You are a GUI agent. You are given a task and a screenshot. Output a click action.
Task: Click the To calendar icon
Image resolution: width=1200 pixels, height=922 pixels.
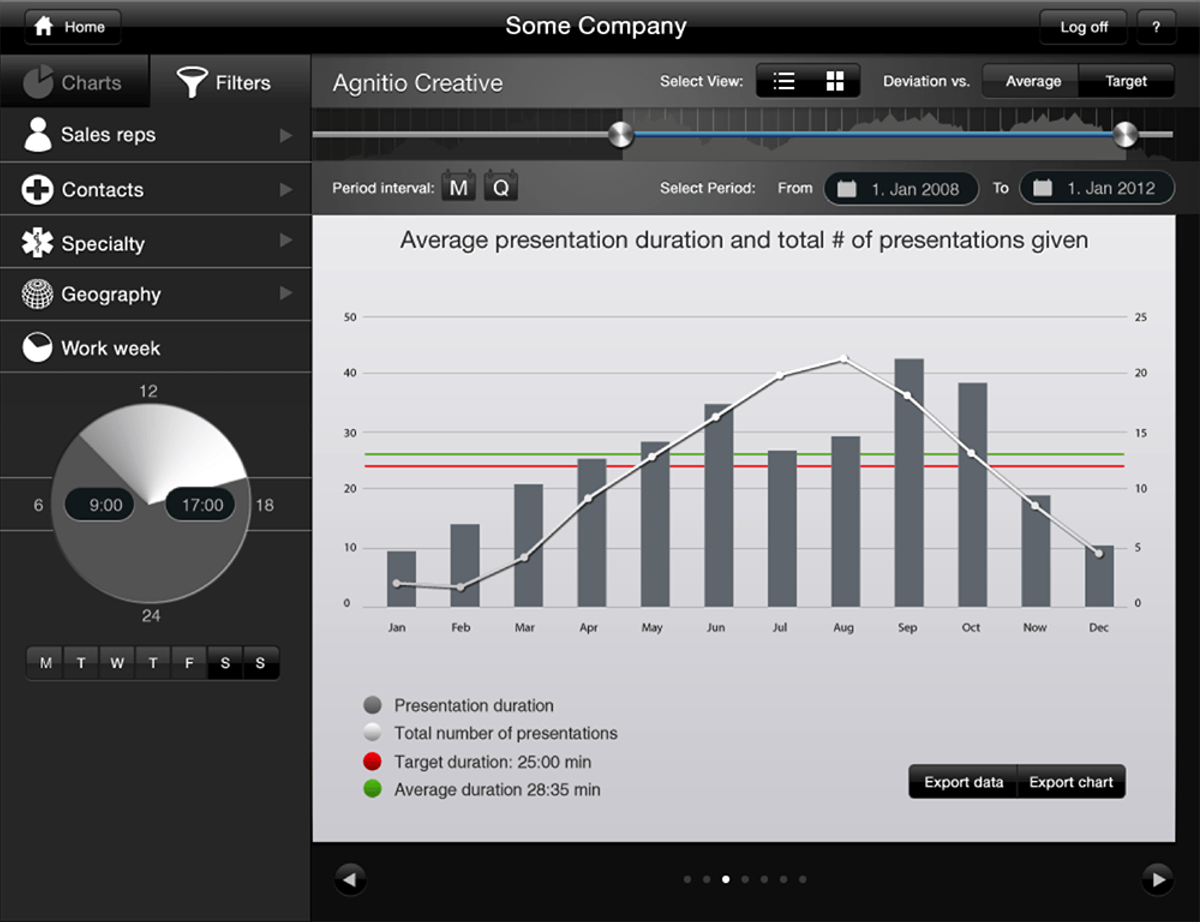[x=1043, y=188]
